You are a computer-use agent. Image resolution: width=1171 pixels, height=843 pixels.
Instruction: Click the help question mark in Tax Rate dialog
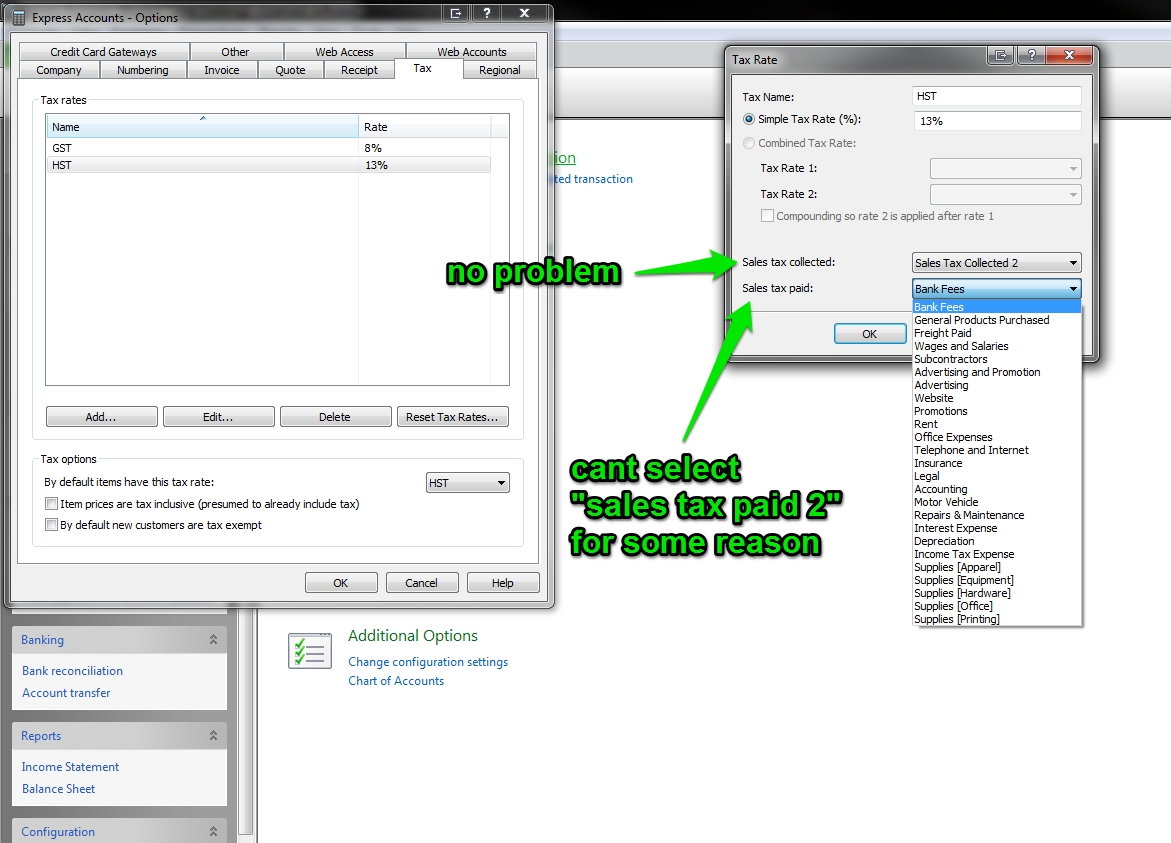1031,55
